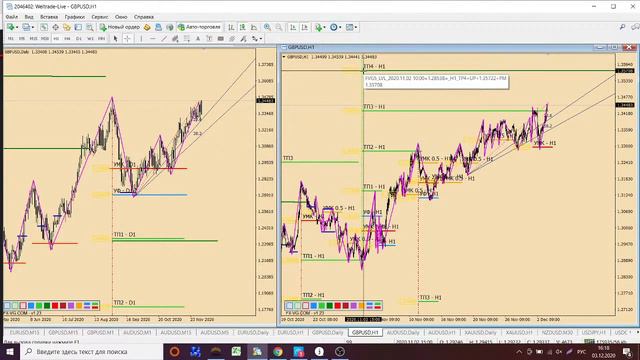The width and height of the screenshot is (640, 360).
Task: Toggle the M15 timeframe button
Action: (33, 39)
